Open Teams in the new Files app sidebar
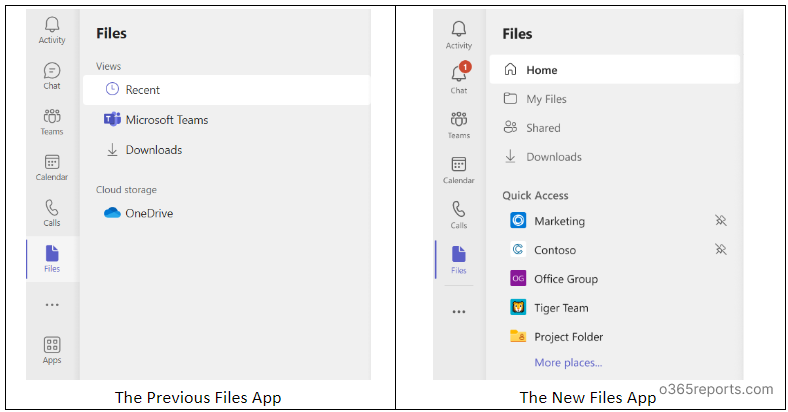This screenshot has height=412, width=788. (x=459, y=125)
